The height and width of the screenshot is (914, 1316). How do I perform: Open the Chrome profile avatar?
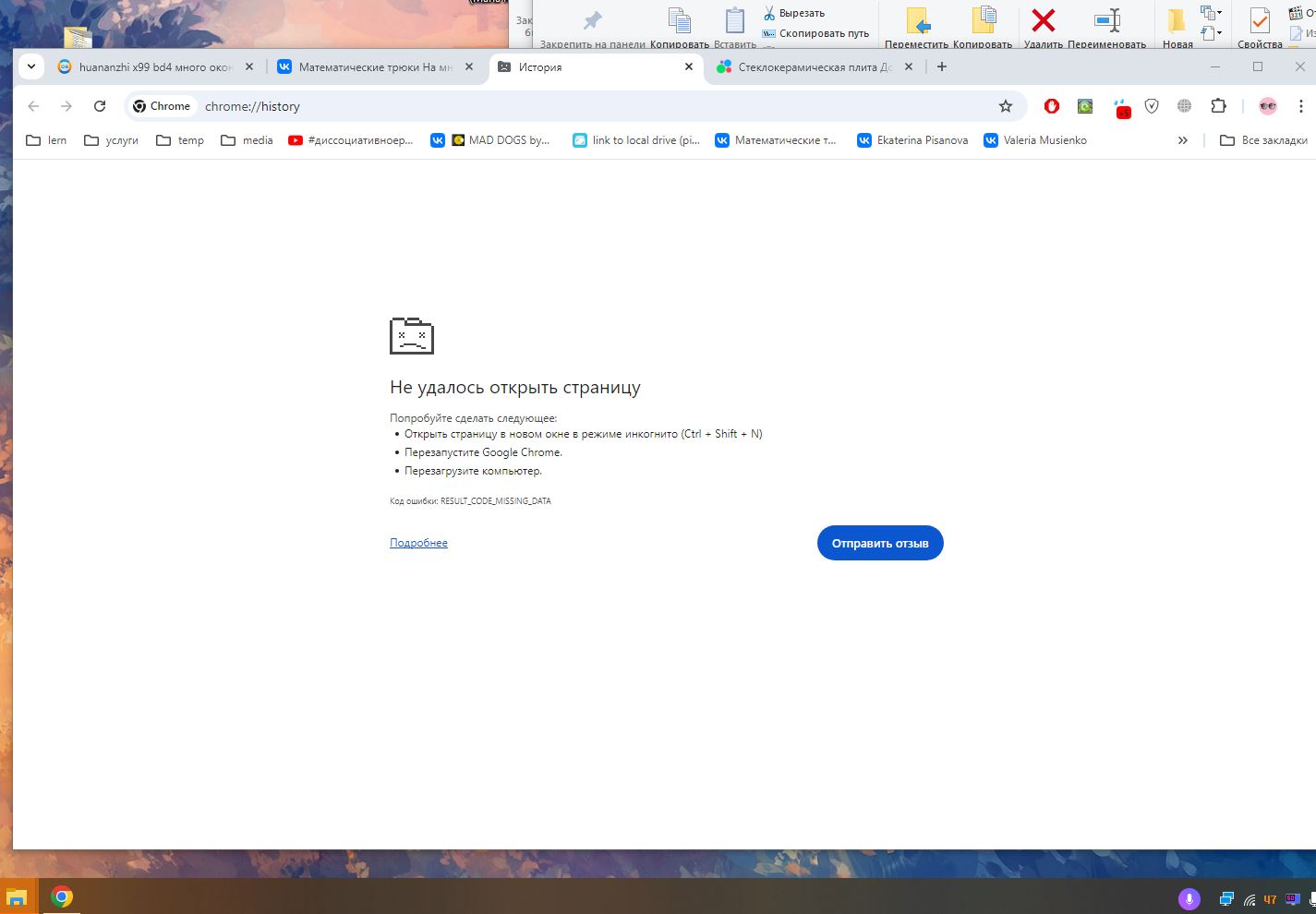coord(1268,106)
